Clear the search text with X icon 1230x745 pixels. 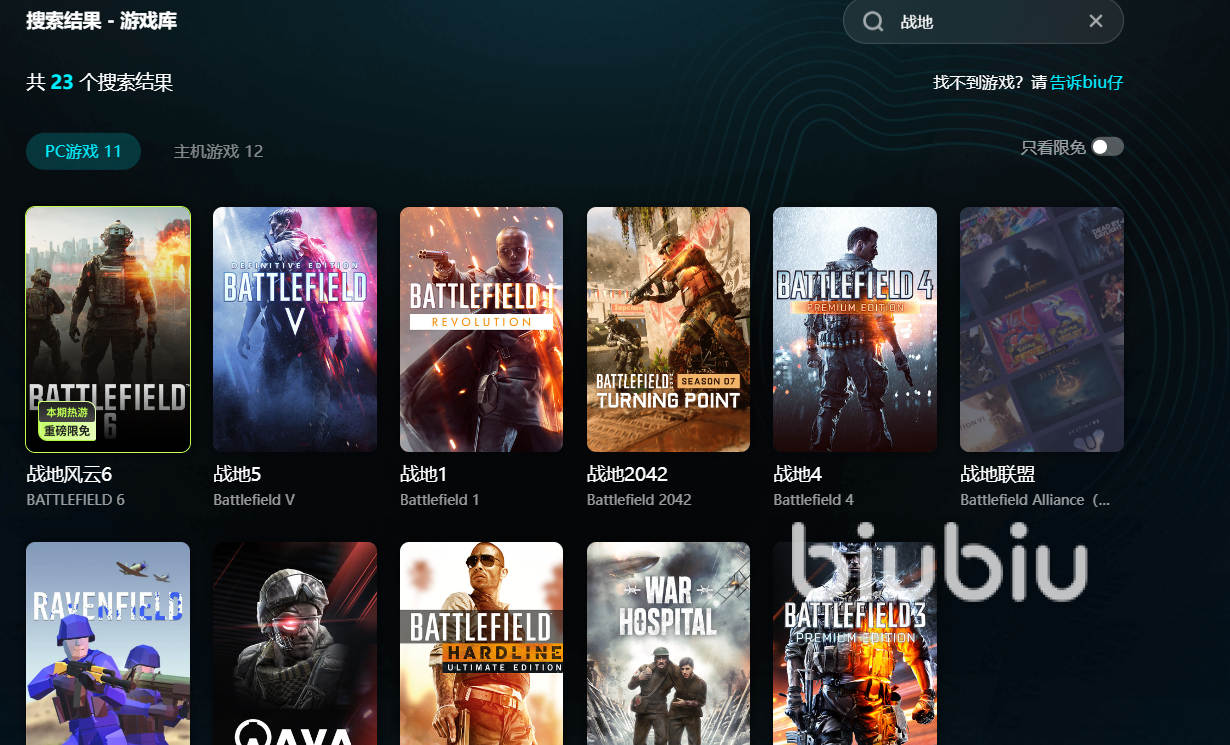pyautogui.click(x=1096, y=22)
